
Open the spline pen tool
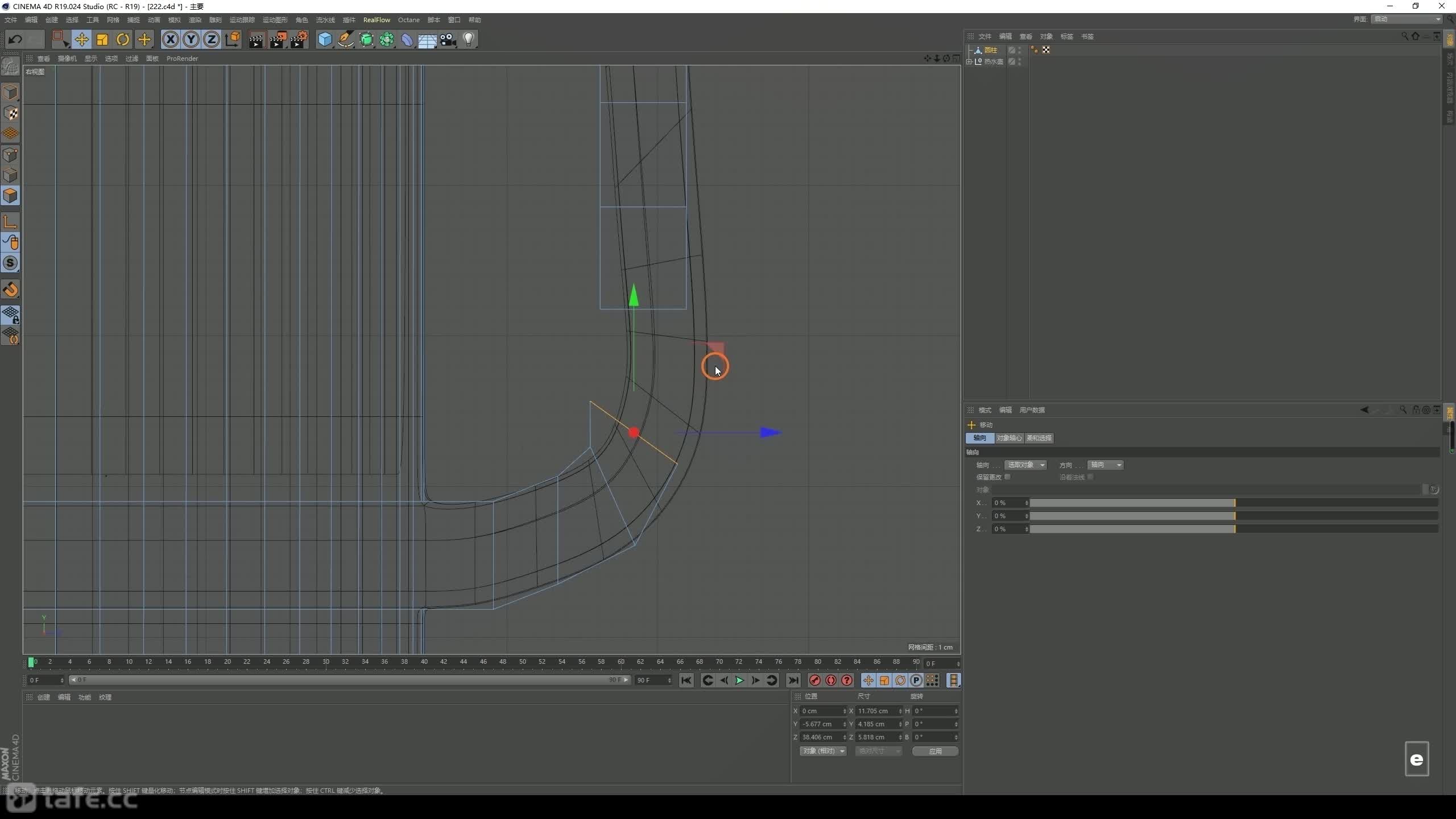coord(345,39)
